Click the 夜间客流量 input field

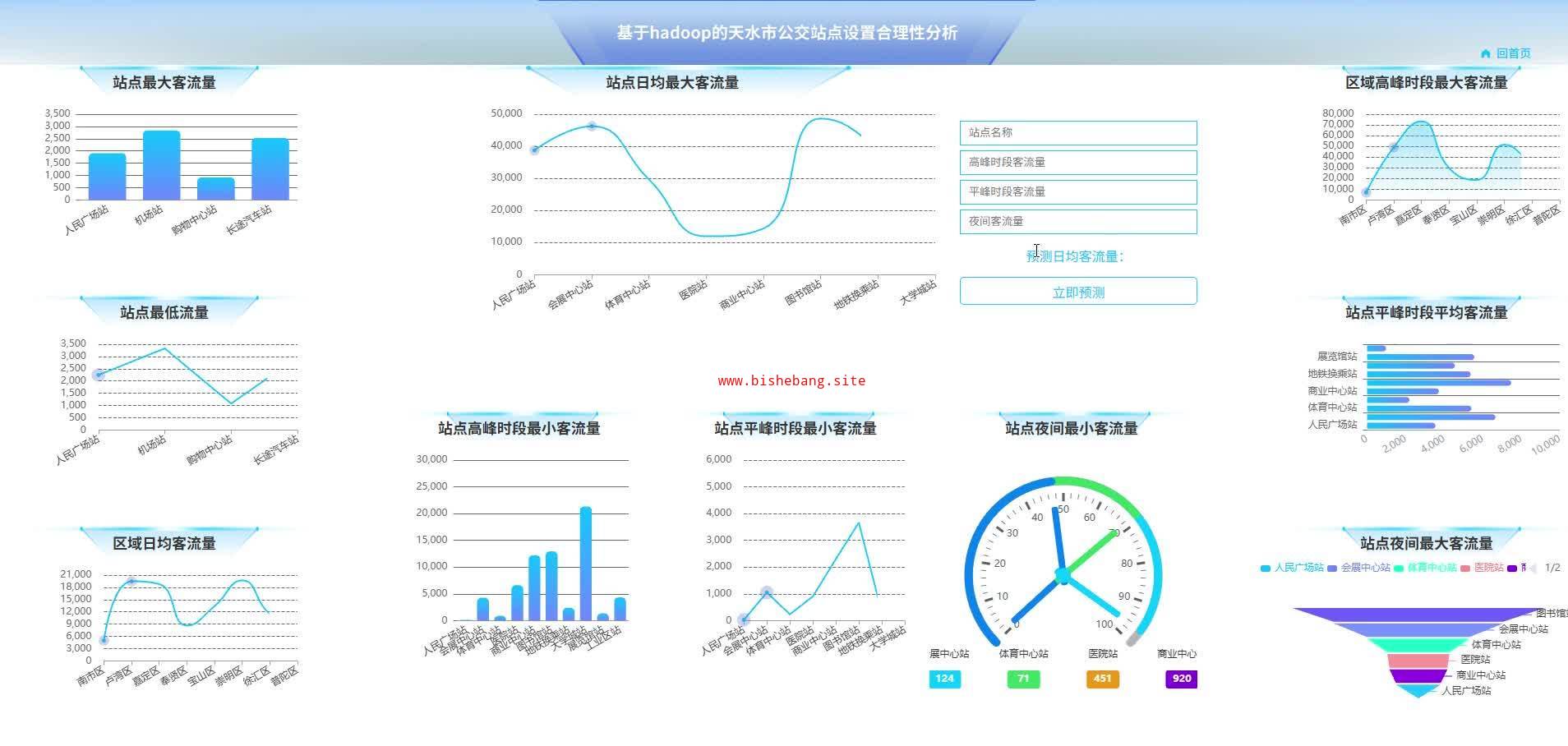pos(1078,221)
